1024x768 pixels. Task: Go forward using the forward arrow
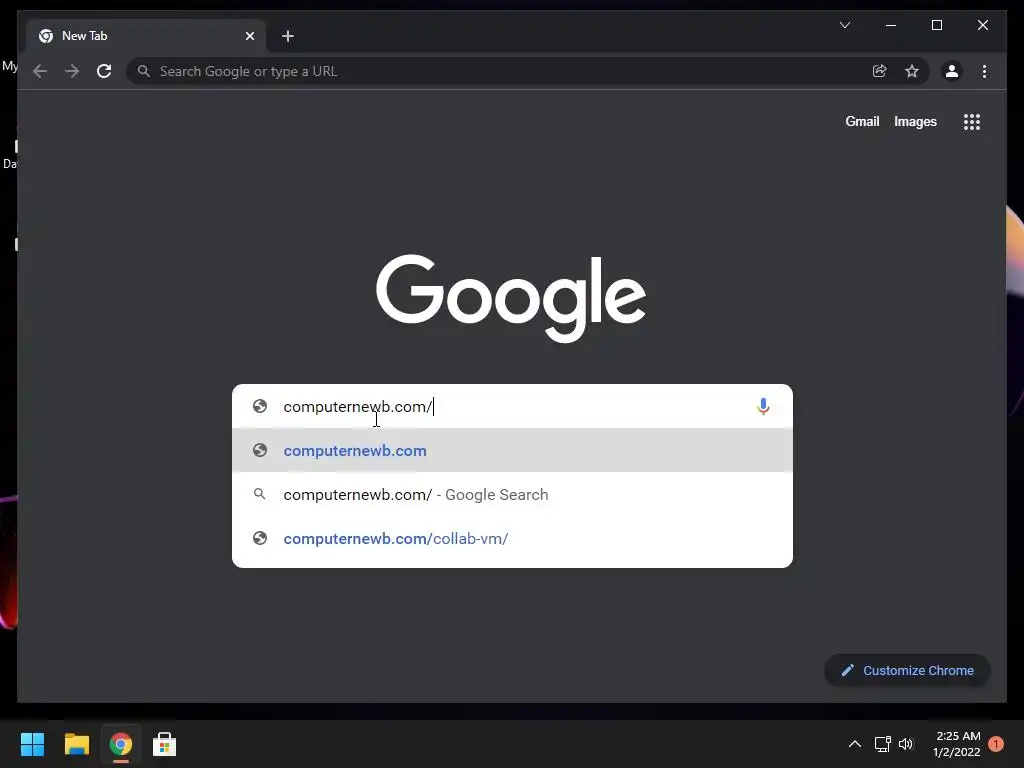[72, 71]
